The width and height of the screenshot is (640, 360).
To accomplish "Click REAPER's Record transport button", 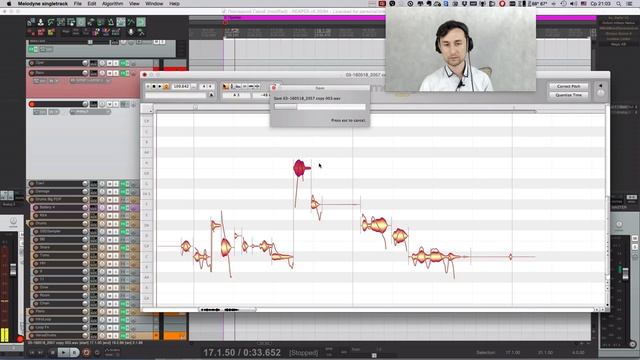I will coord(86,352).
